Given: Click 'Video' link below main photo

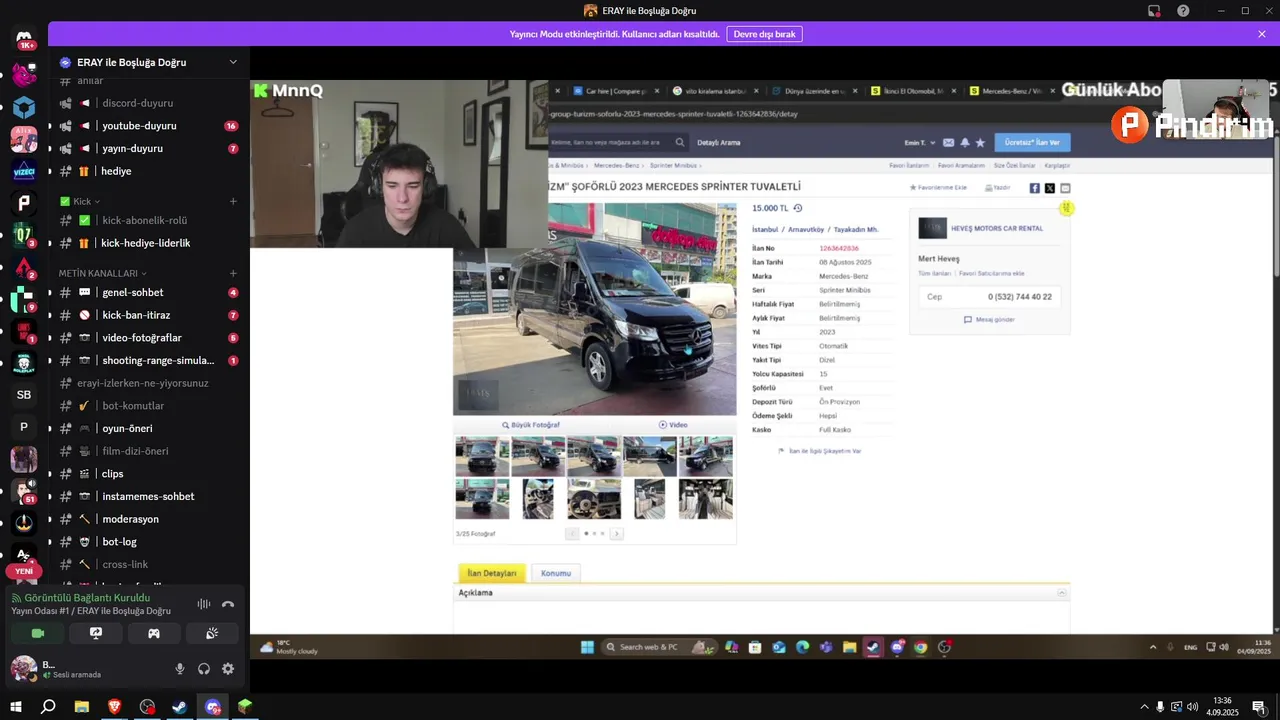Looking at the screenshot, I should (x=673, y=425).
